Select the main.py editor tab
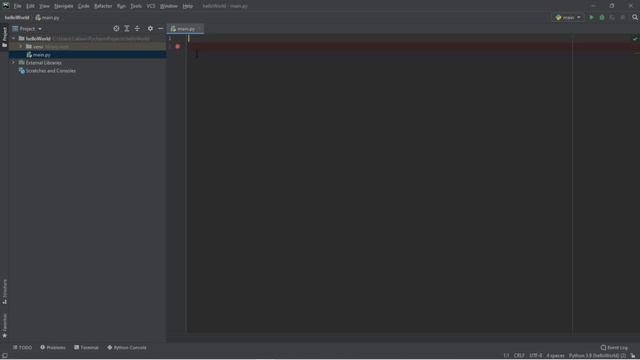This screenshot has width=640, height=360. point(186,29)
